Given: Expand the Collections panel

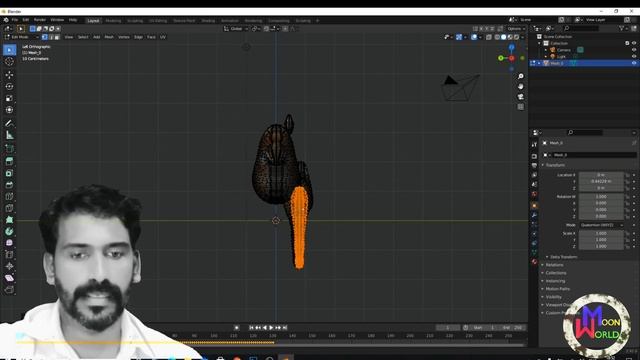Looking at the screenshot, I should click(x=556, y=273).
